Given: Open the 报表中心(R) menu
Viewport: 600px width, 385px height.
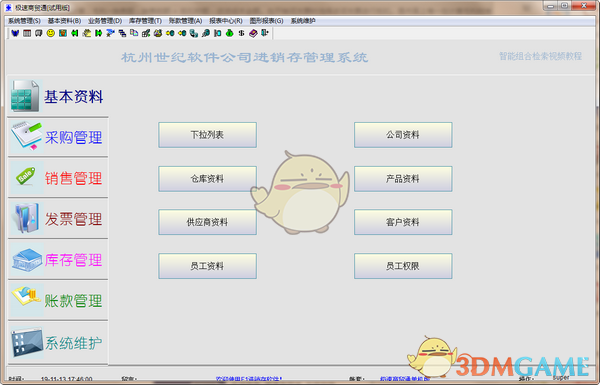Looking at the screenshot, I should 226,21.
